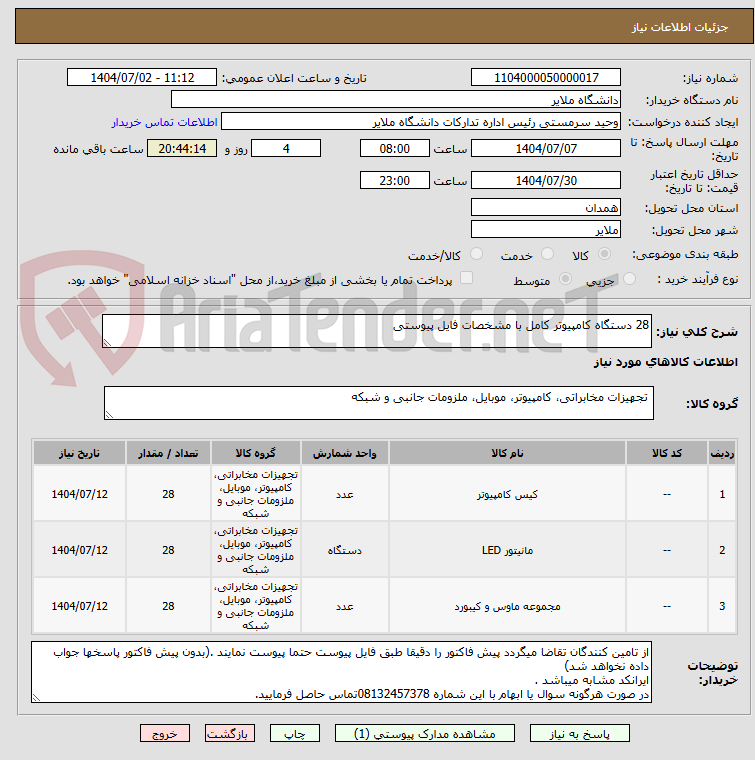Select the کالا radio button
This screenshot has height=760, width=755.
pyautogui.click(x=604, y=254)
